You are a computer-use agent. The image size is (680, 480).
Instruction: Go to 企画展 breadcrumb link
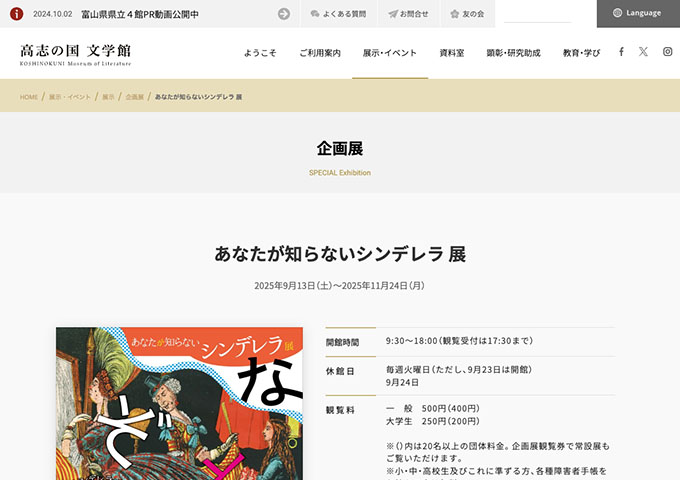point(134,97)
